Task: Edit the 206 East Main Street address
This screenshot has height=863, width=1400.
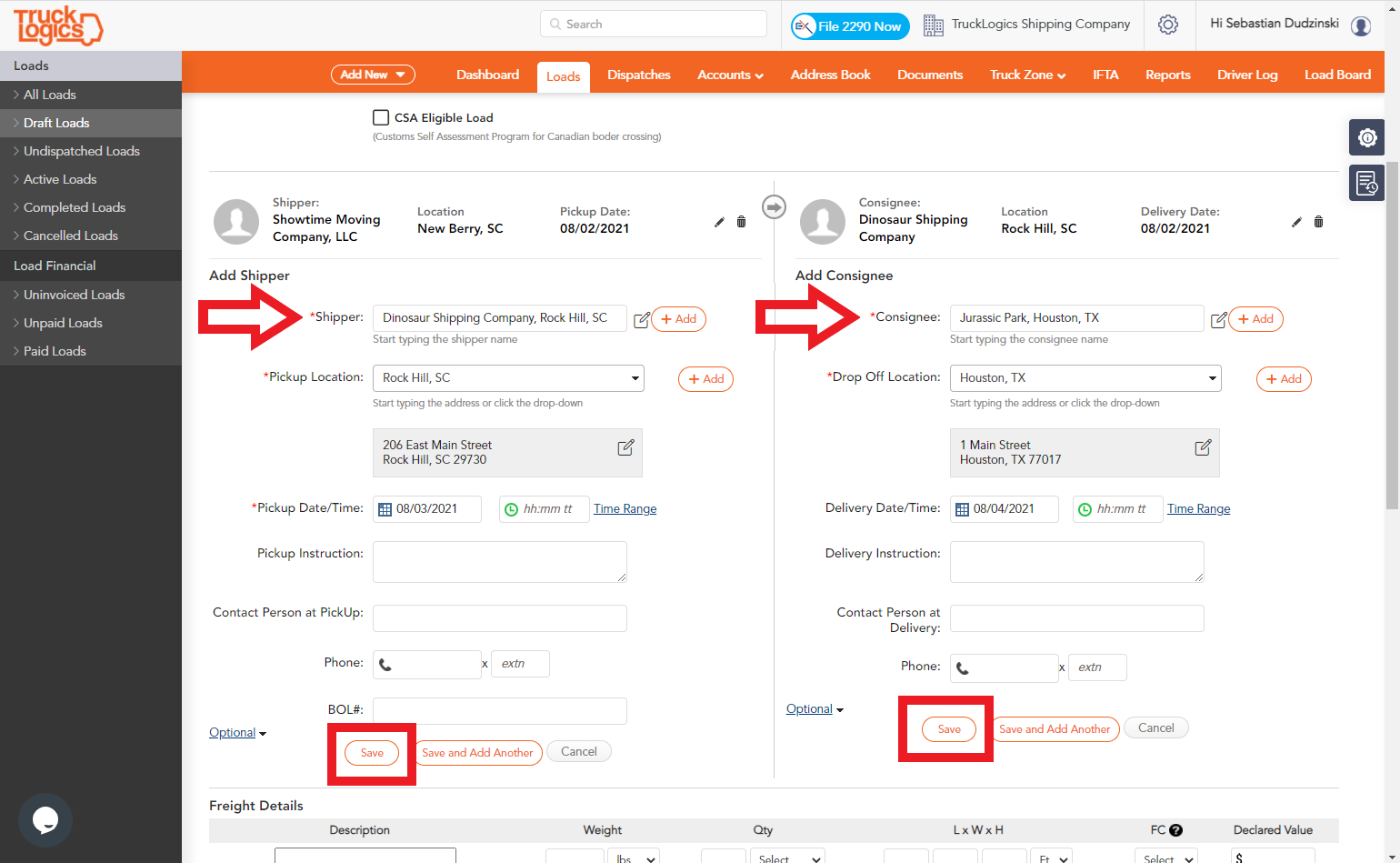Action: [x=625, y=447]
